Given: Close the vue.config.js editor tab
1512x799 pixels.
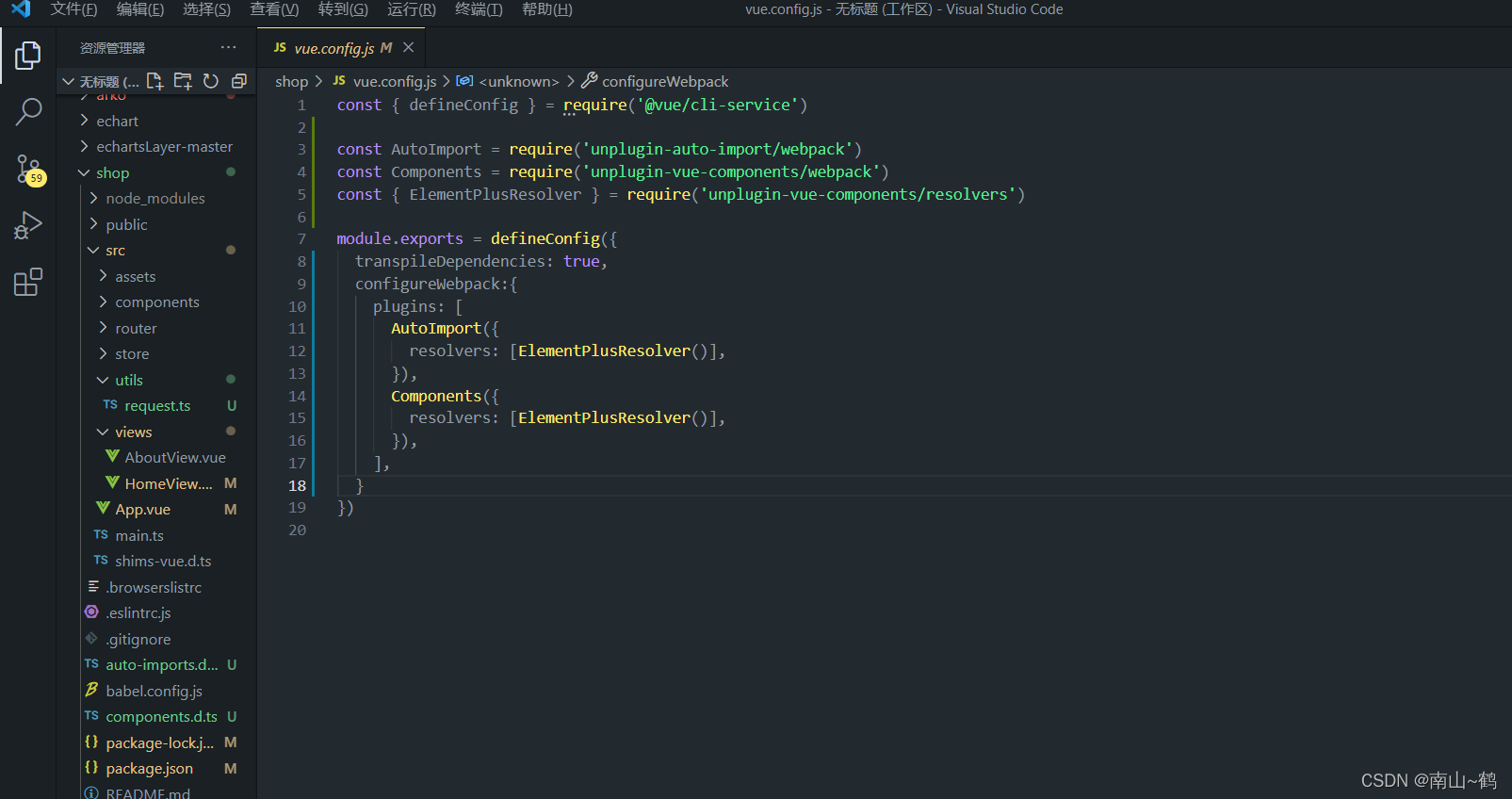Looking at the screenshot, I should (408, 47).
